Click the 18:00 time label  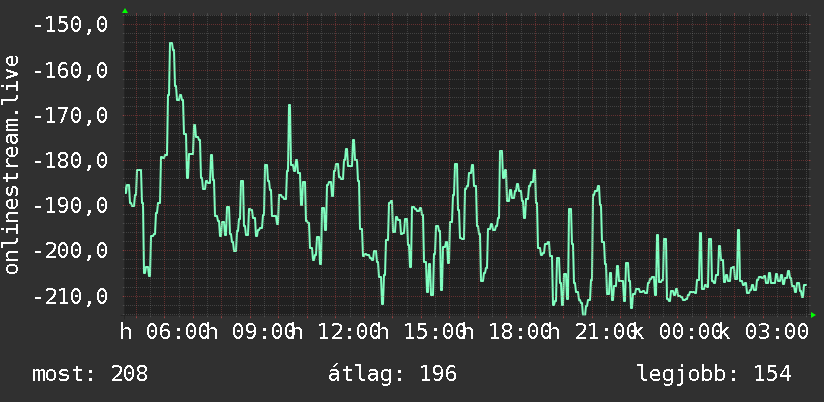520,332
